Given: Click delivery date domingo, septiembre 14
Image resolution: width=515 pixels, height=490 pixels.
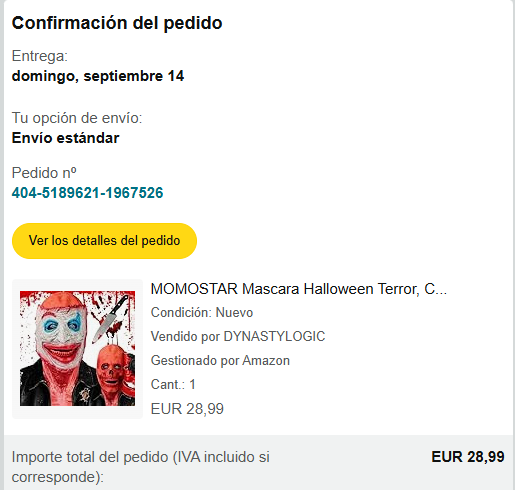Looking at the screenshot, I should coord(98,76).
